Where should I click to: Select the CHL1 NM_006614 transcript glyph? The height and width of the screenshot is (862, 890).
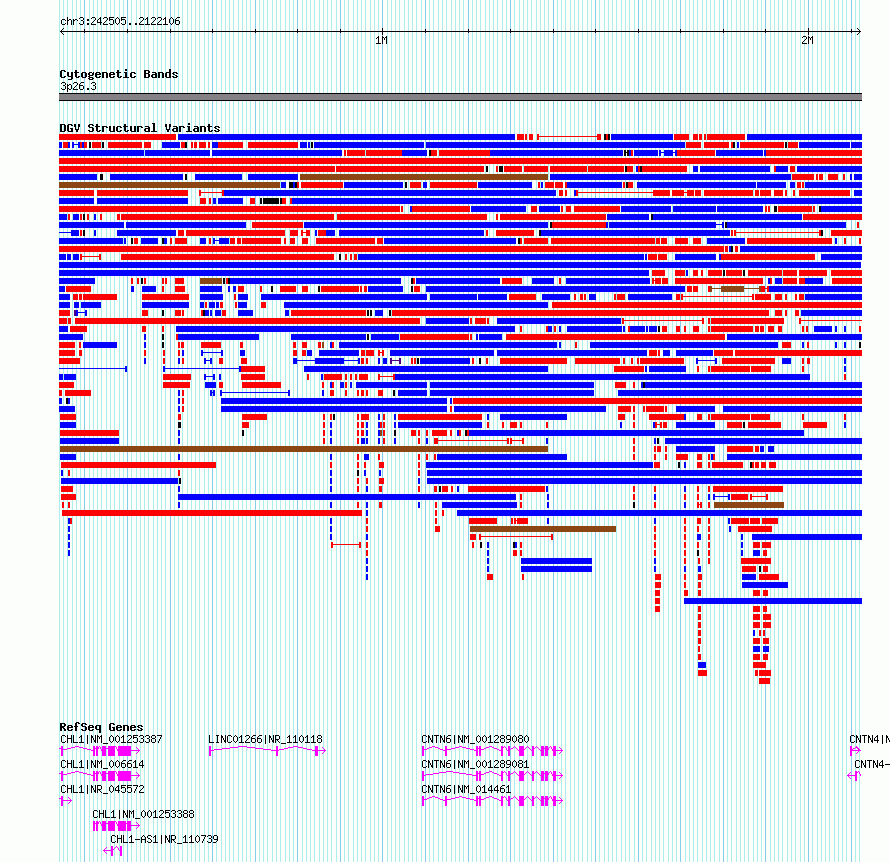(100, 776)
